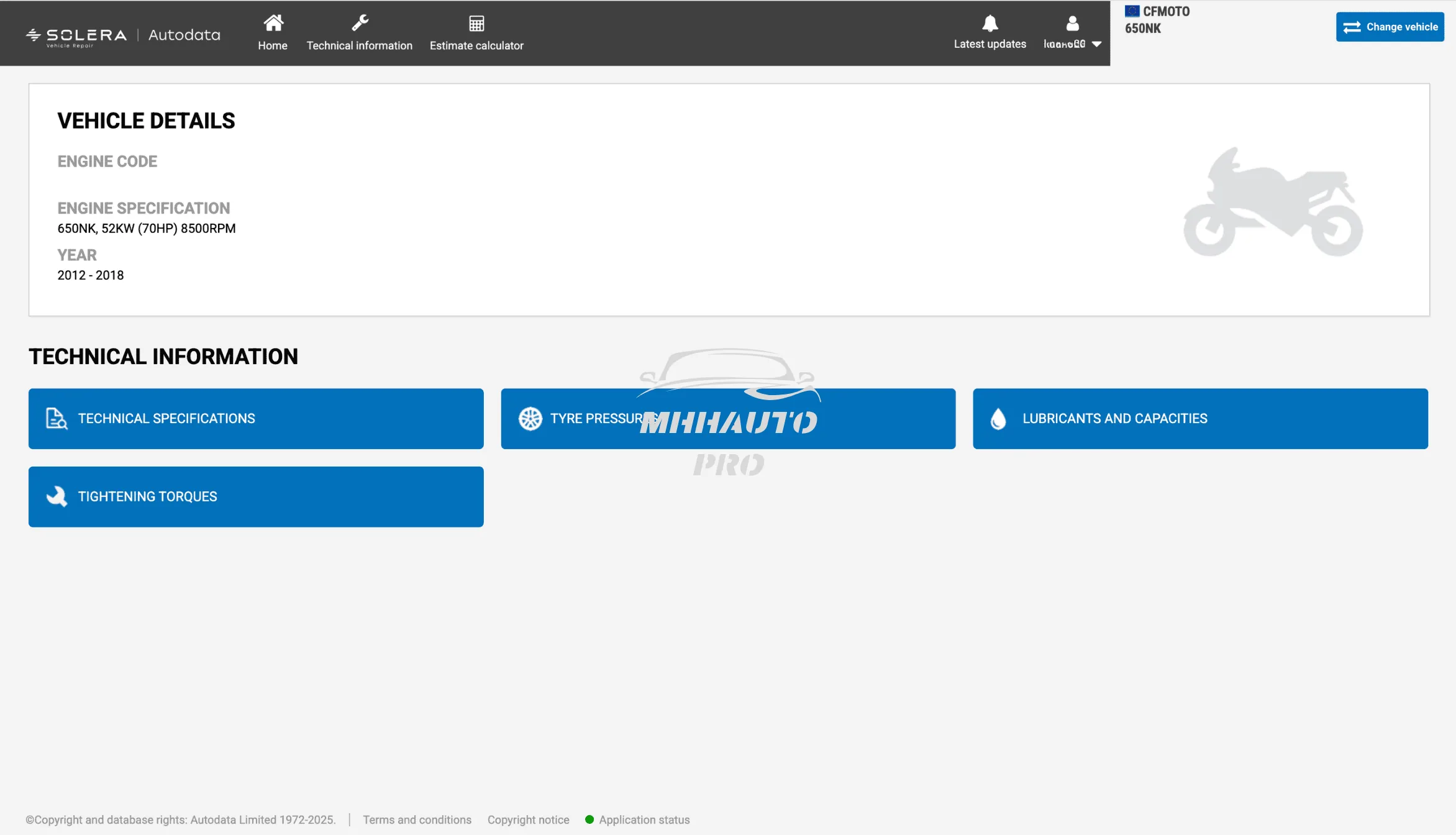Click the Technical information wrench icon
This screenshot has height=835, width=1456.
(360, 23)
